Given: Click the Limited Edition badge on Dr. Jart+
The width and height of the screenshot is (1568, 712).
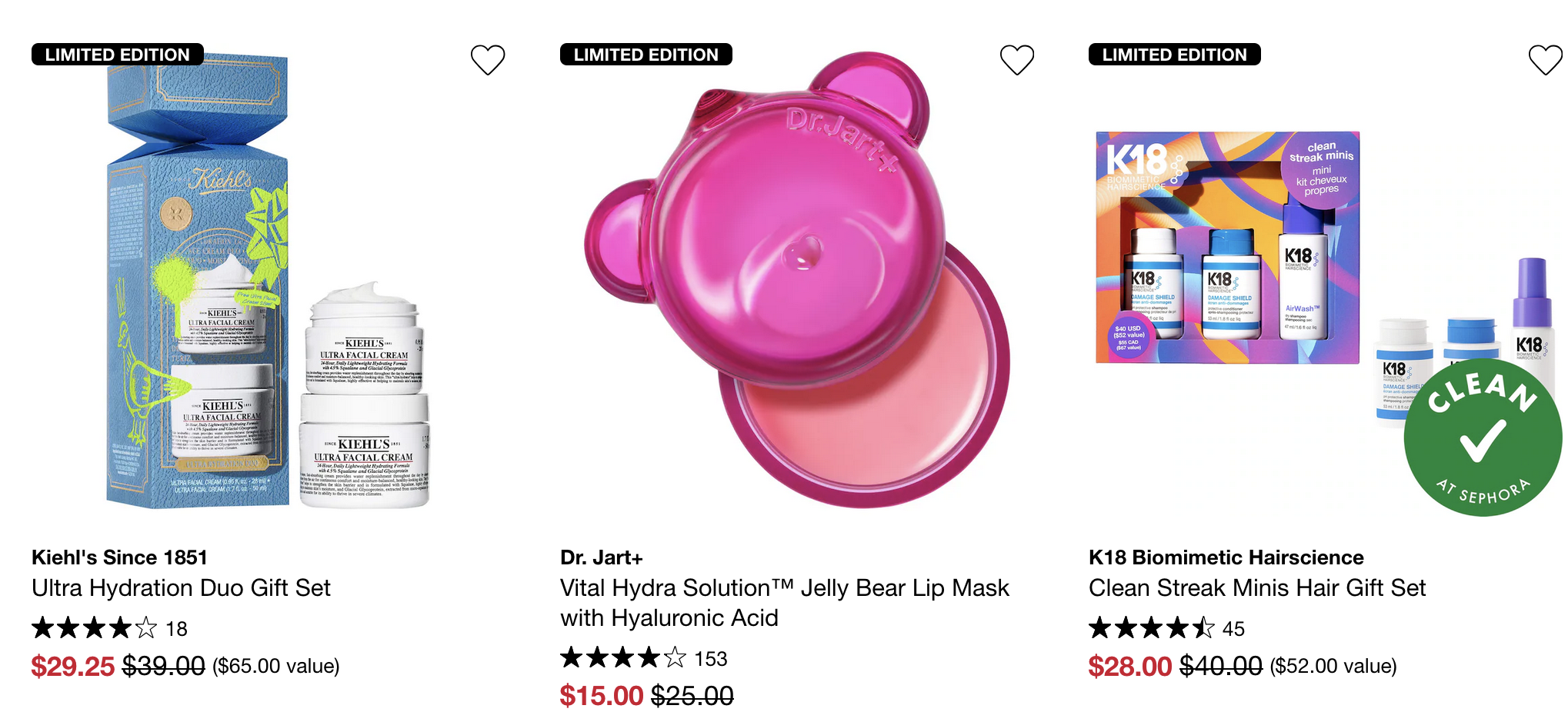Looking at the screenshot, I should [646, 55].
